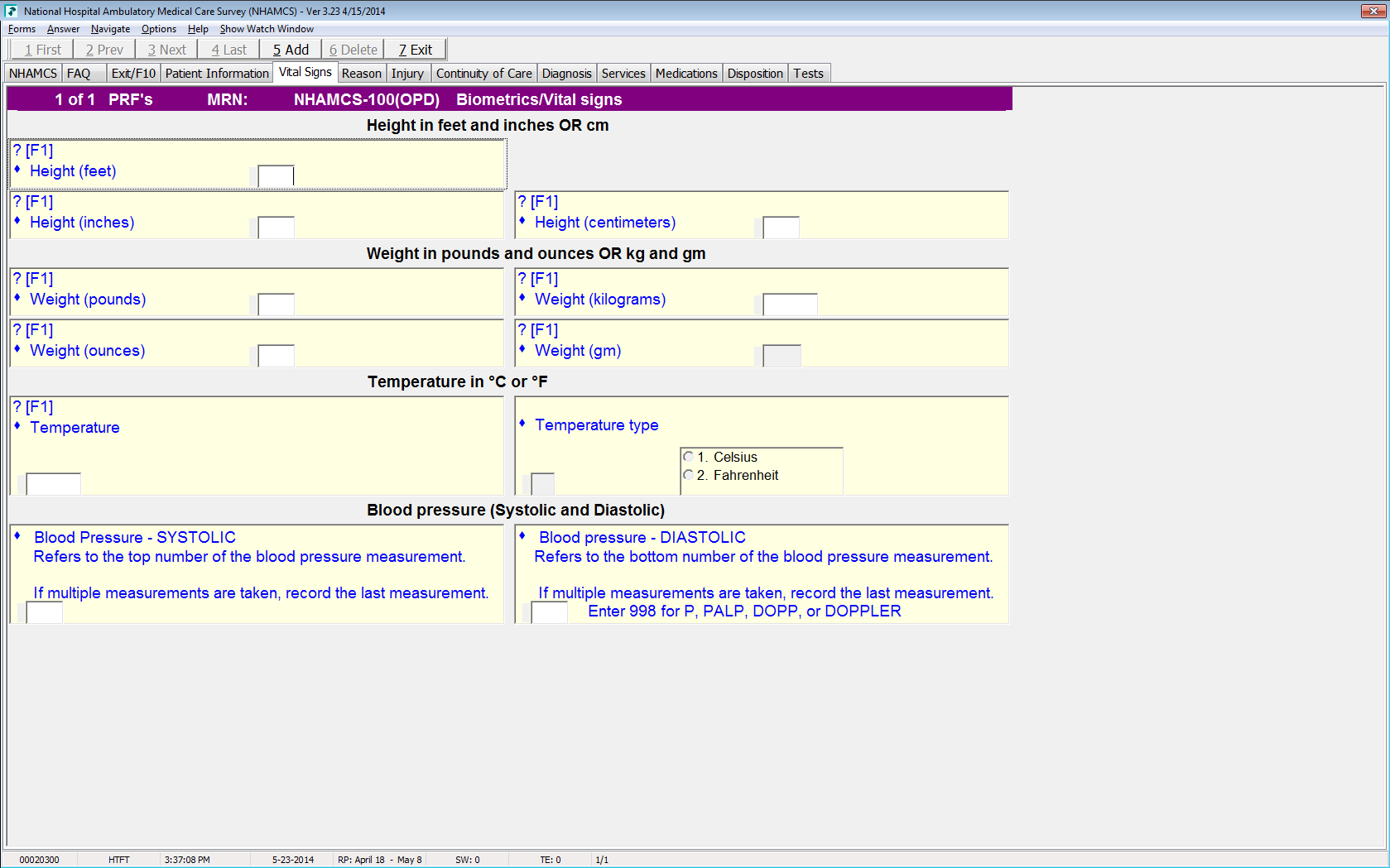The width and height of the screenshot is (1390, 868).
Task: Select the Fahrenheit temperature type
Action: click(x=688, y=475)
